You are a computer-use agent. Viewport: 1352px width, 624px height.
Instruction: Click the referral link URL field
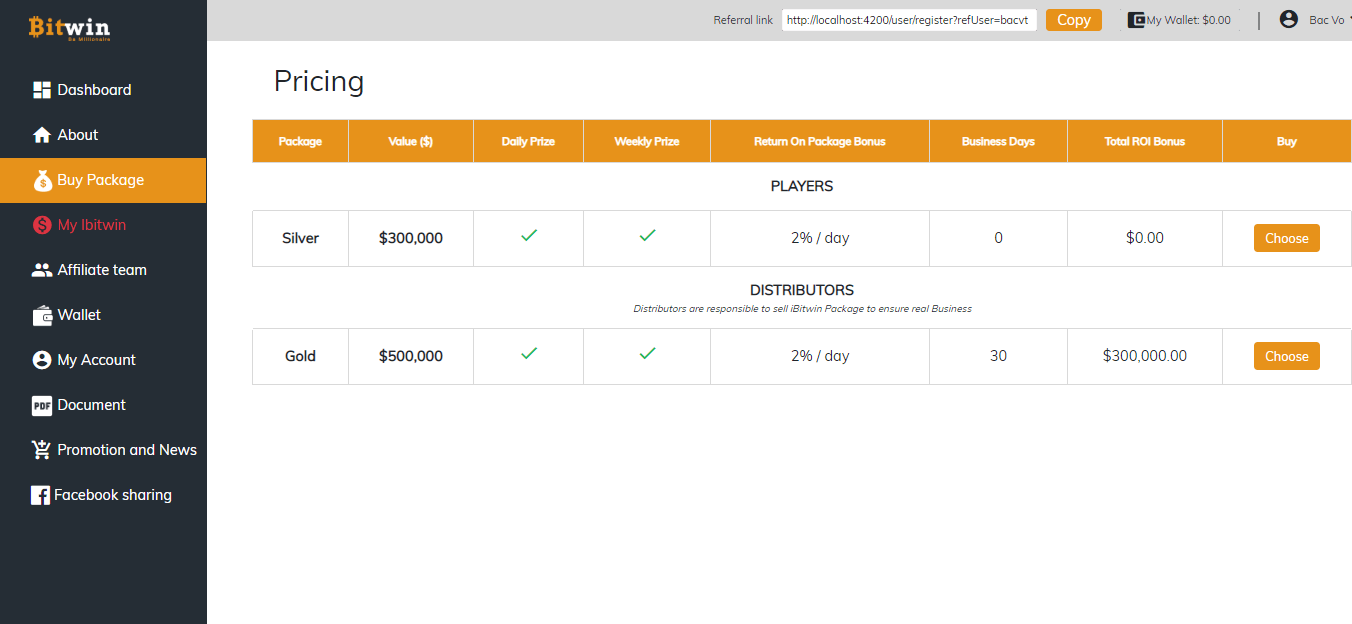click(908, 20)
